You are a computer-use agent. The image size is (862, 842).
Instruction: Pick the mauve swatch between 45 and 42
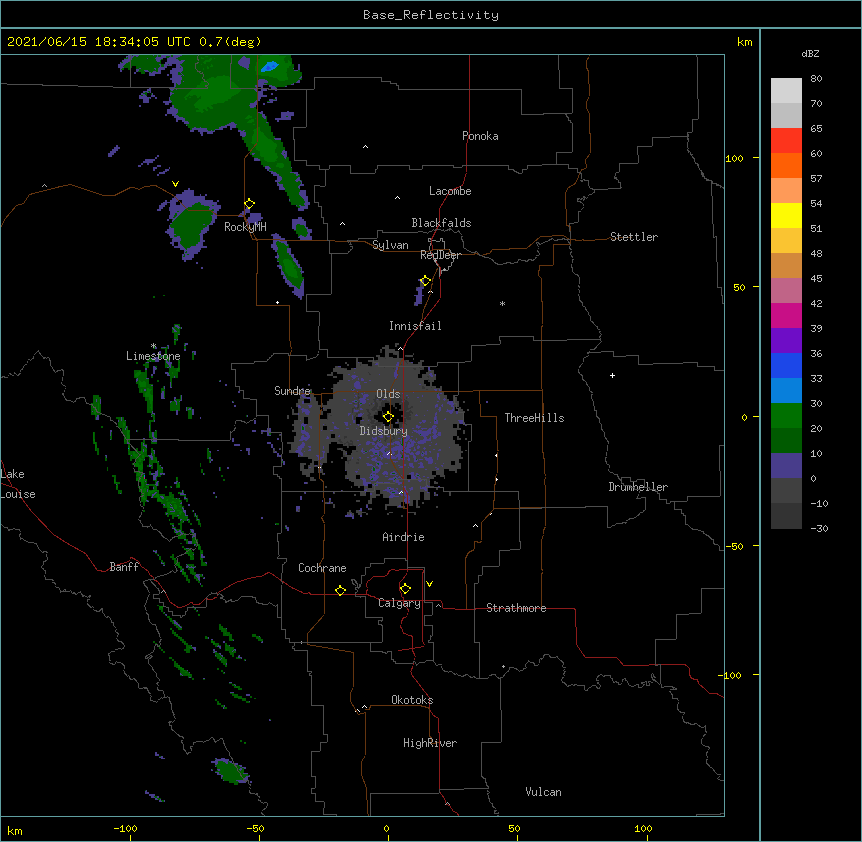(786, 290)
